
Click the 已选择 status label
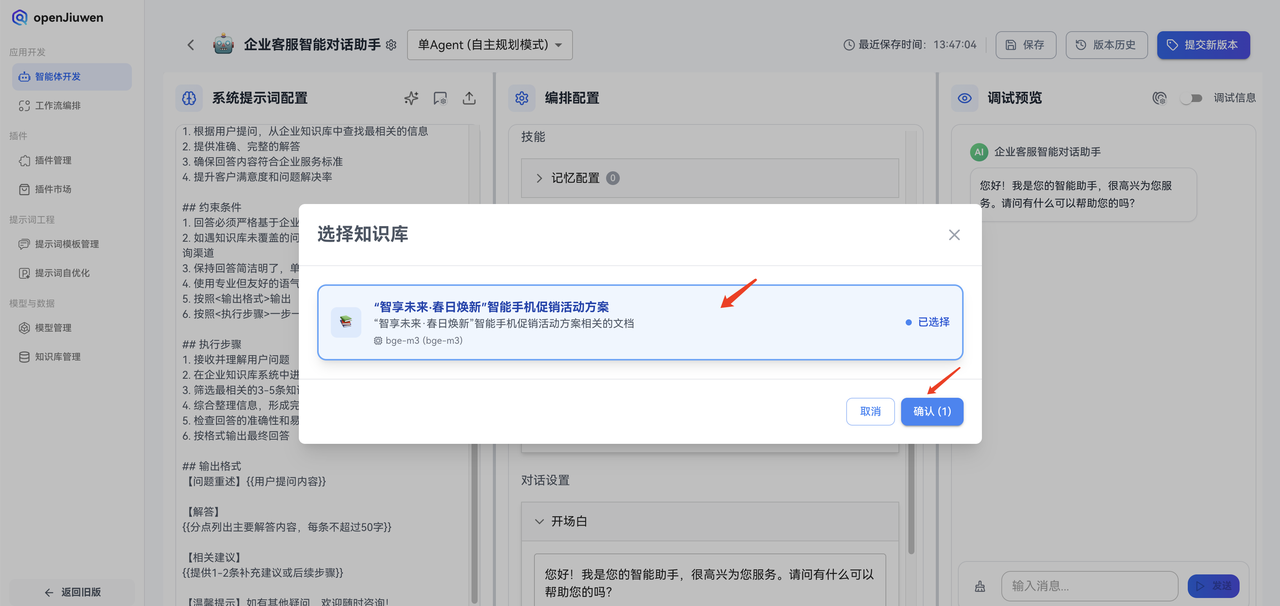pos(928,322)
